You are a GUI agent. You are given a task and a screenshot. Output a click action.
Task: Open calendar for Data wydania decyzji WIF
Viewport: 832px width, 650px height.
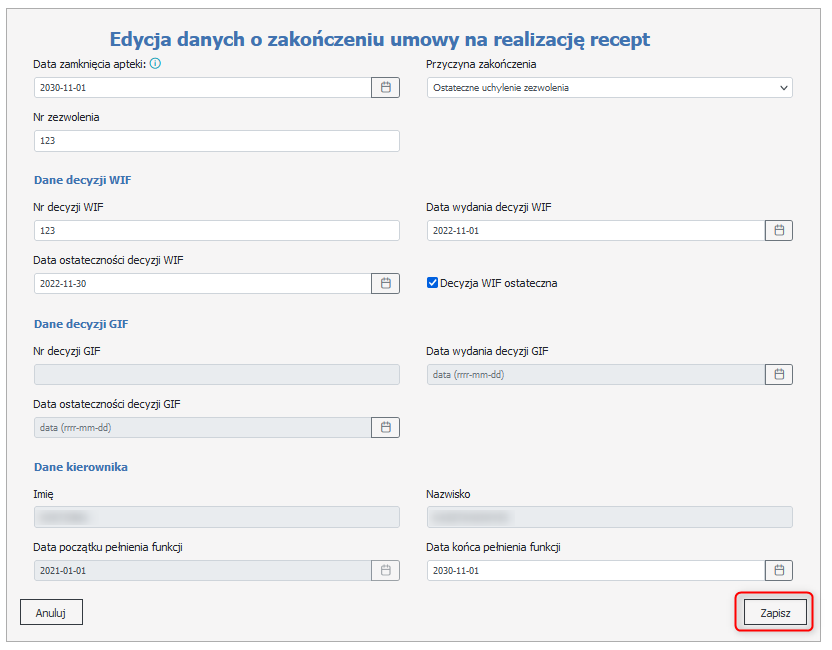(x=779, y=231)
